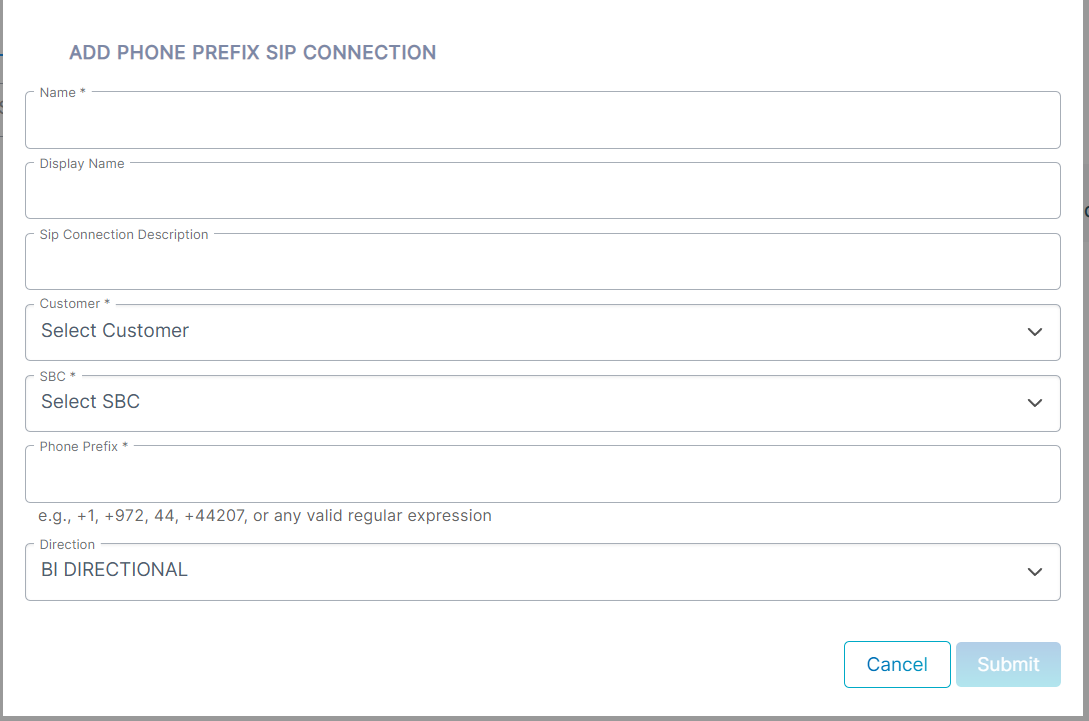Expand the BI DIRECTIONAL direction dropdown
This screenshot has height=721, width=1089.
point(542,572)
